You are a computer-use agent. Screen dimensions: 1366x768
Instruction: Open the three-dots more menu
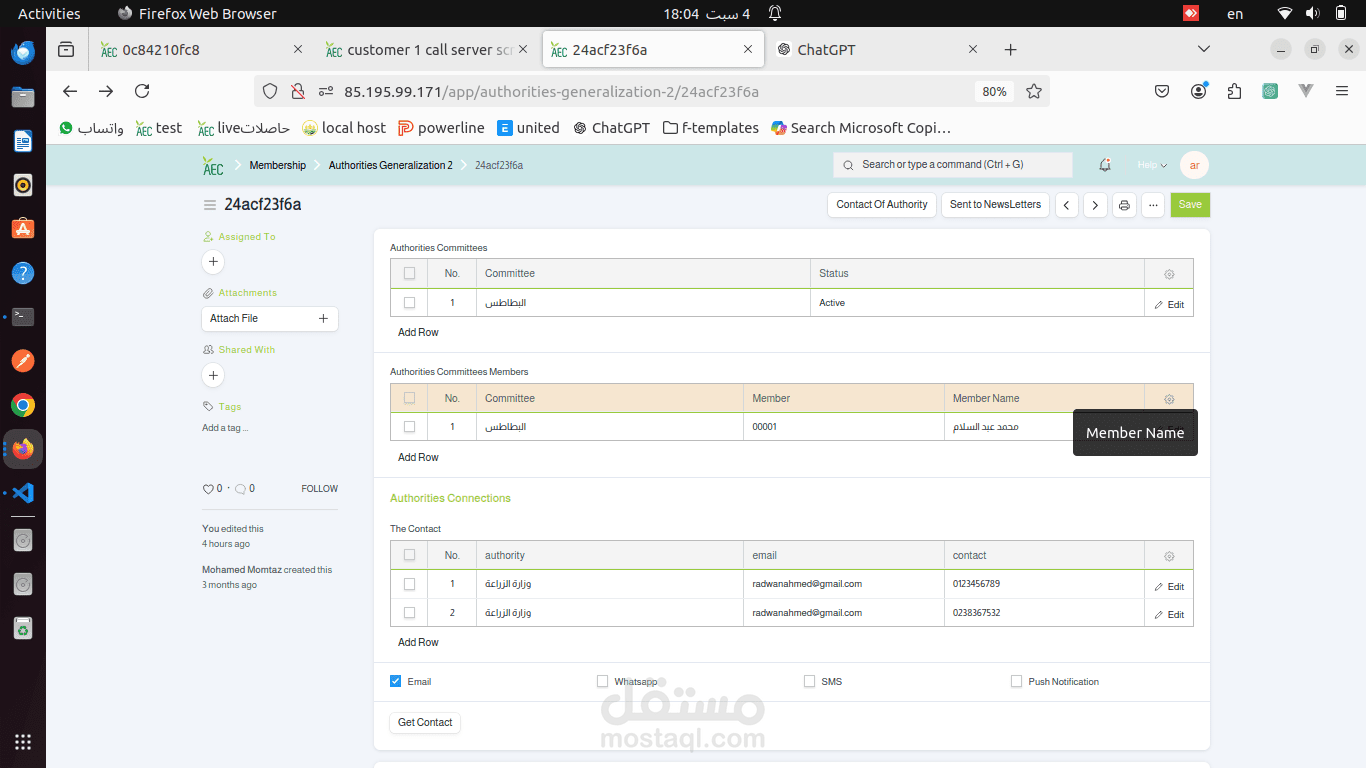pyautogui.click(x=1153, y=205)
